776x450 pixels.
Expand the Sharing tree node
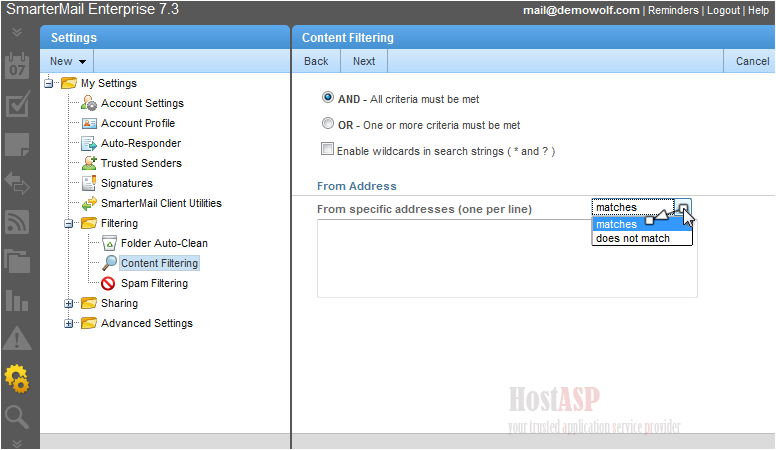click(68, 303)
